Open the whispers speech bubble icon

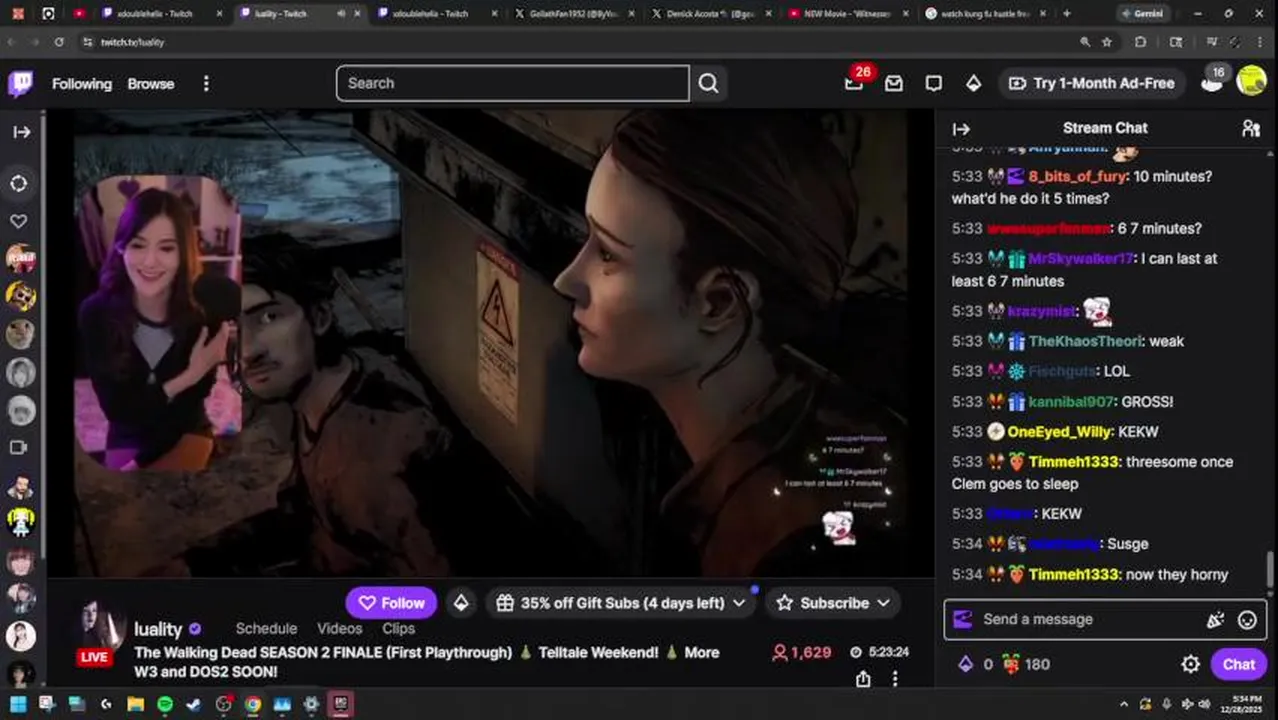[x=933, y=84]
